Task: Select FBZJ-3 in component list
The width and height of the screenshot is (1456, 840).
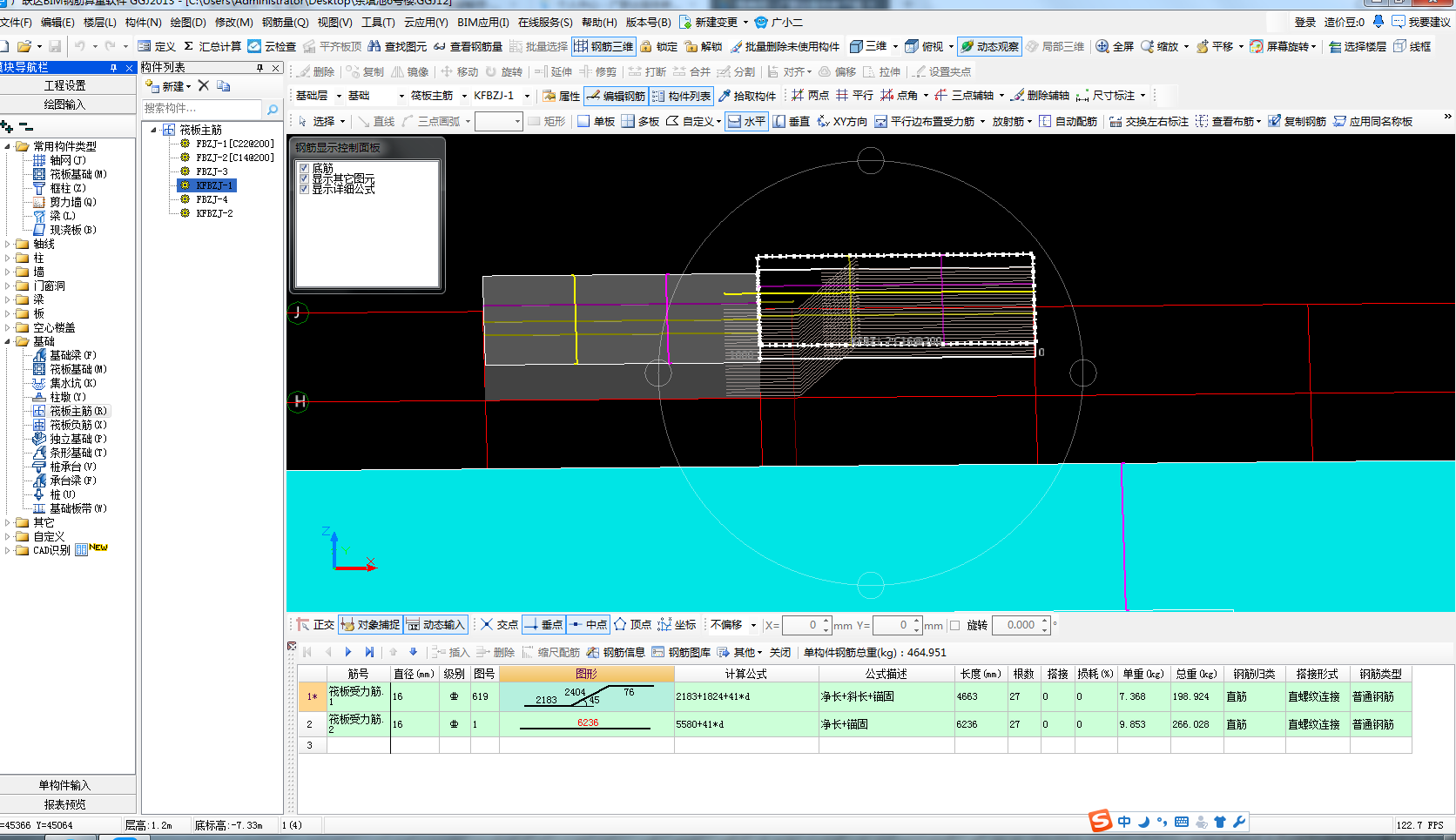Action: tap(212, 171)
